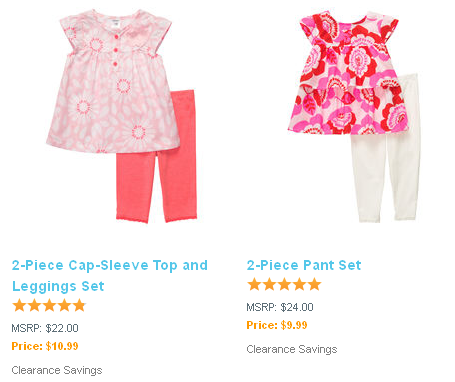Click the fifth star under Leggings Set
This screenshot has width=455, height=382.
[x=79, y=305]
